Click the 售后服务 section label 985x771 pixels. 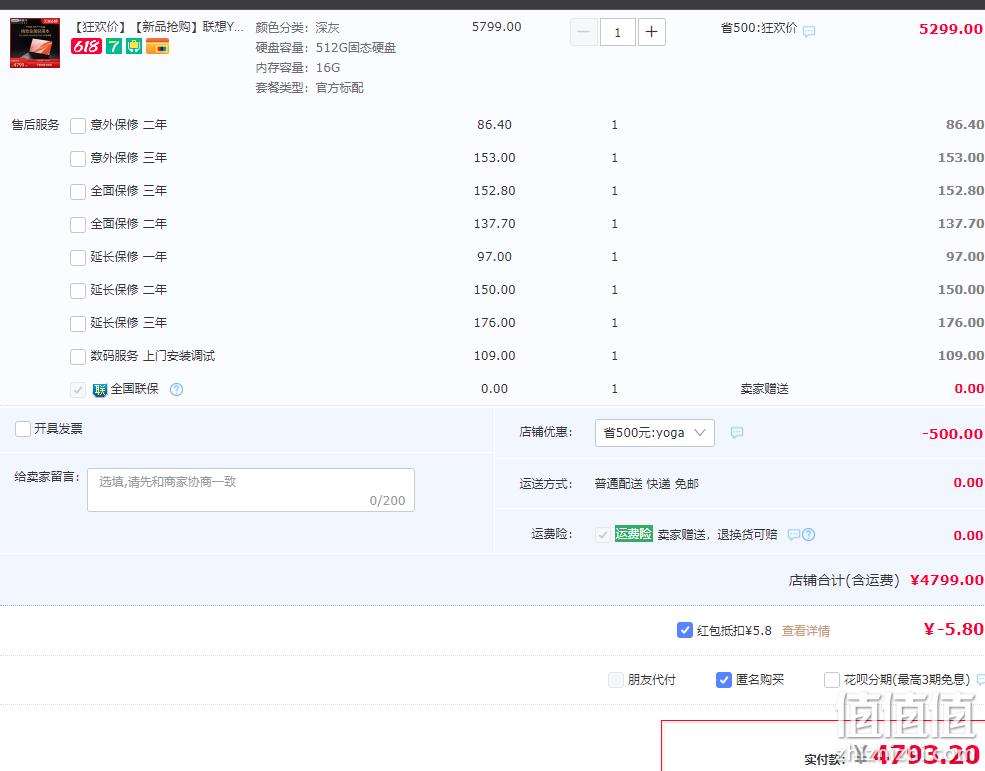coord(35,125)
